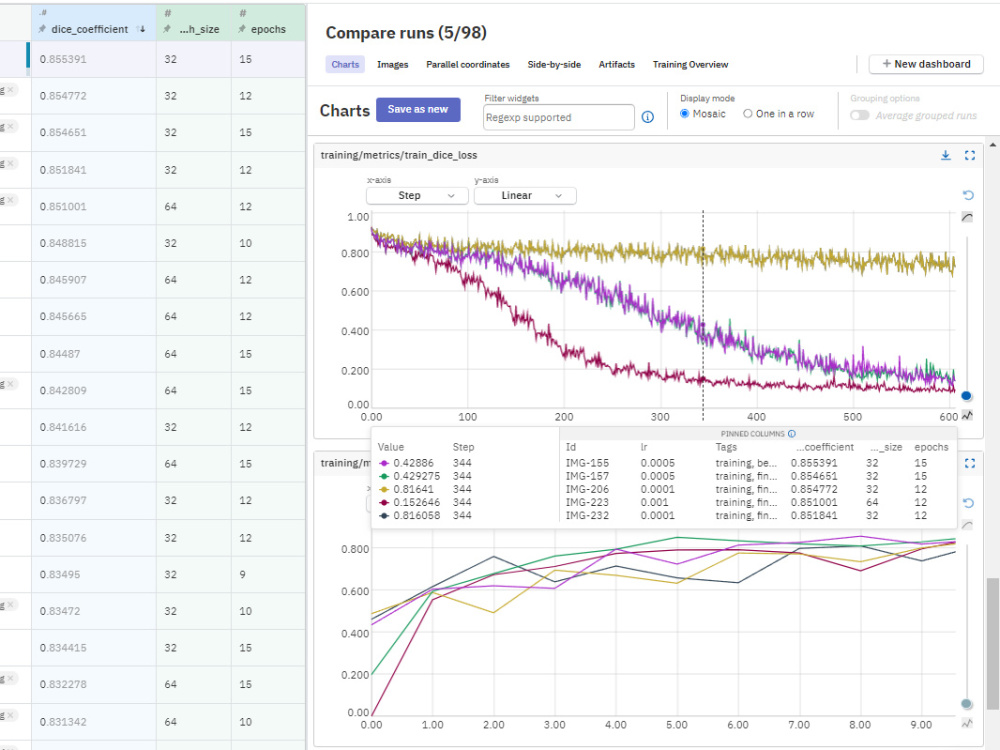Sort by dice_coefficient column header
The width and height of the screenshot is (1000, 750).
[x=90, y=29]
